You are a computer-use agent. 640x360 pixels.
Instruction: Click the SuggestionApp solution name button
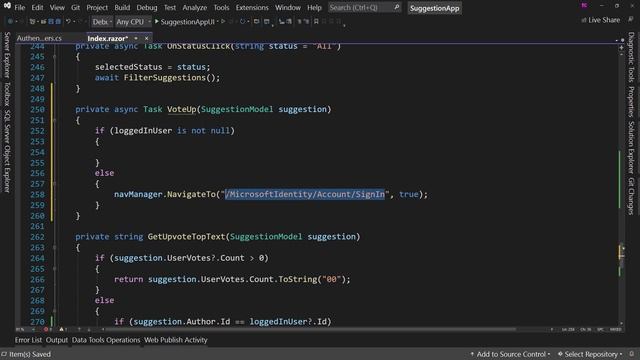click(435, 8)
